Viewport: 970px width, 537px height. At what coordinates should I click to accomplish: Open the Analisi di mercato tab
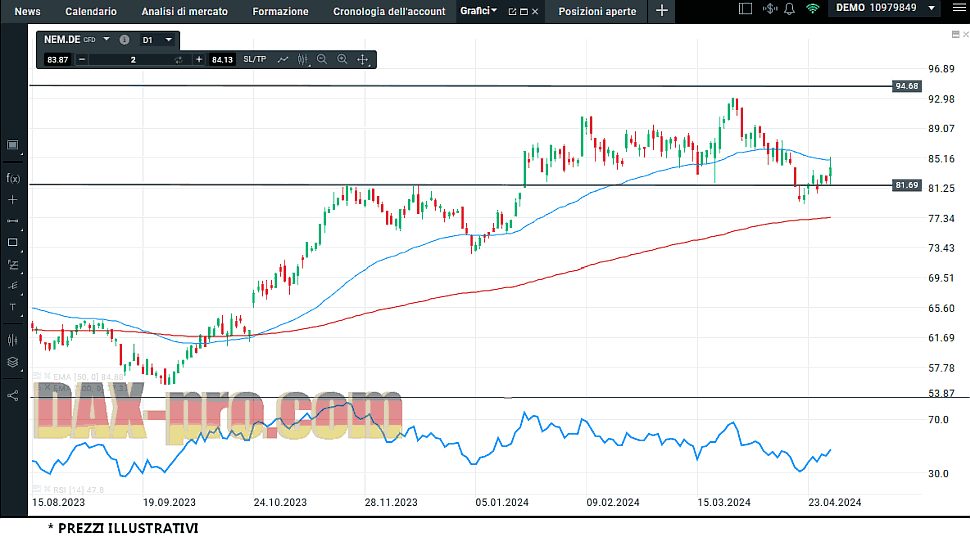(x=184, y=11)
